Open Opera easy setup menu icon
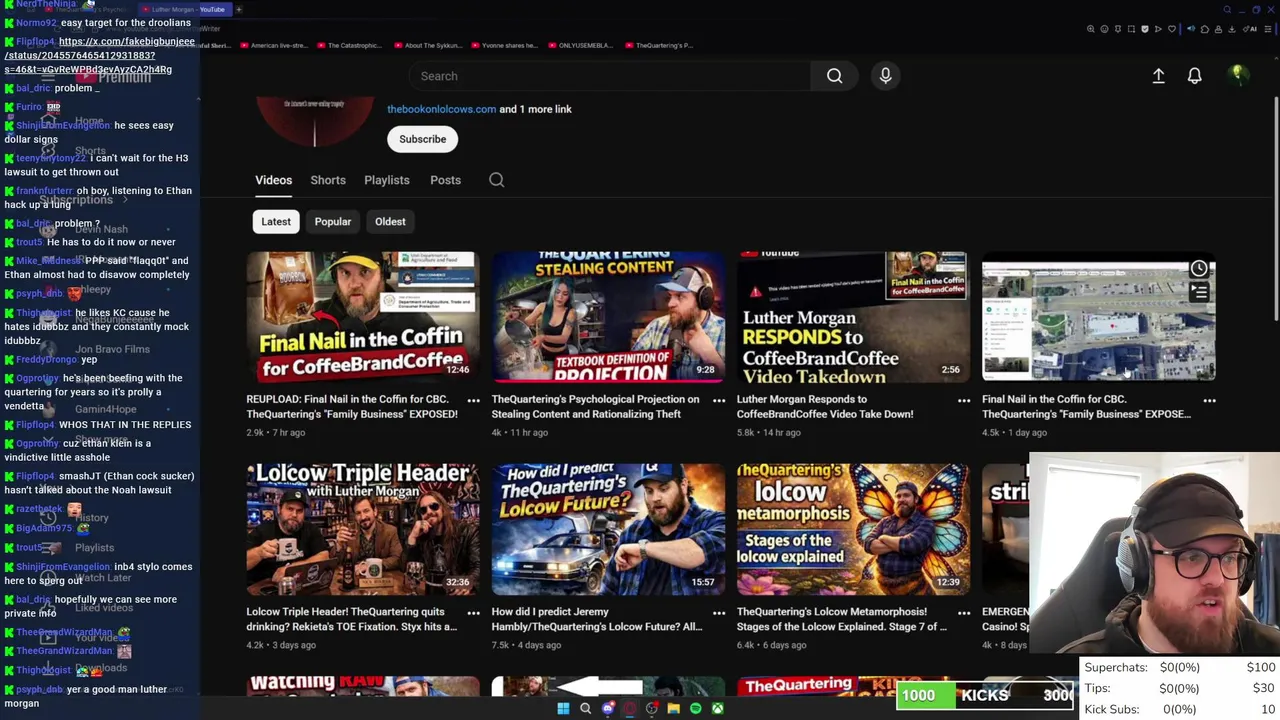The image size is (1280, 720). pos(1268,29)
